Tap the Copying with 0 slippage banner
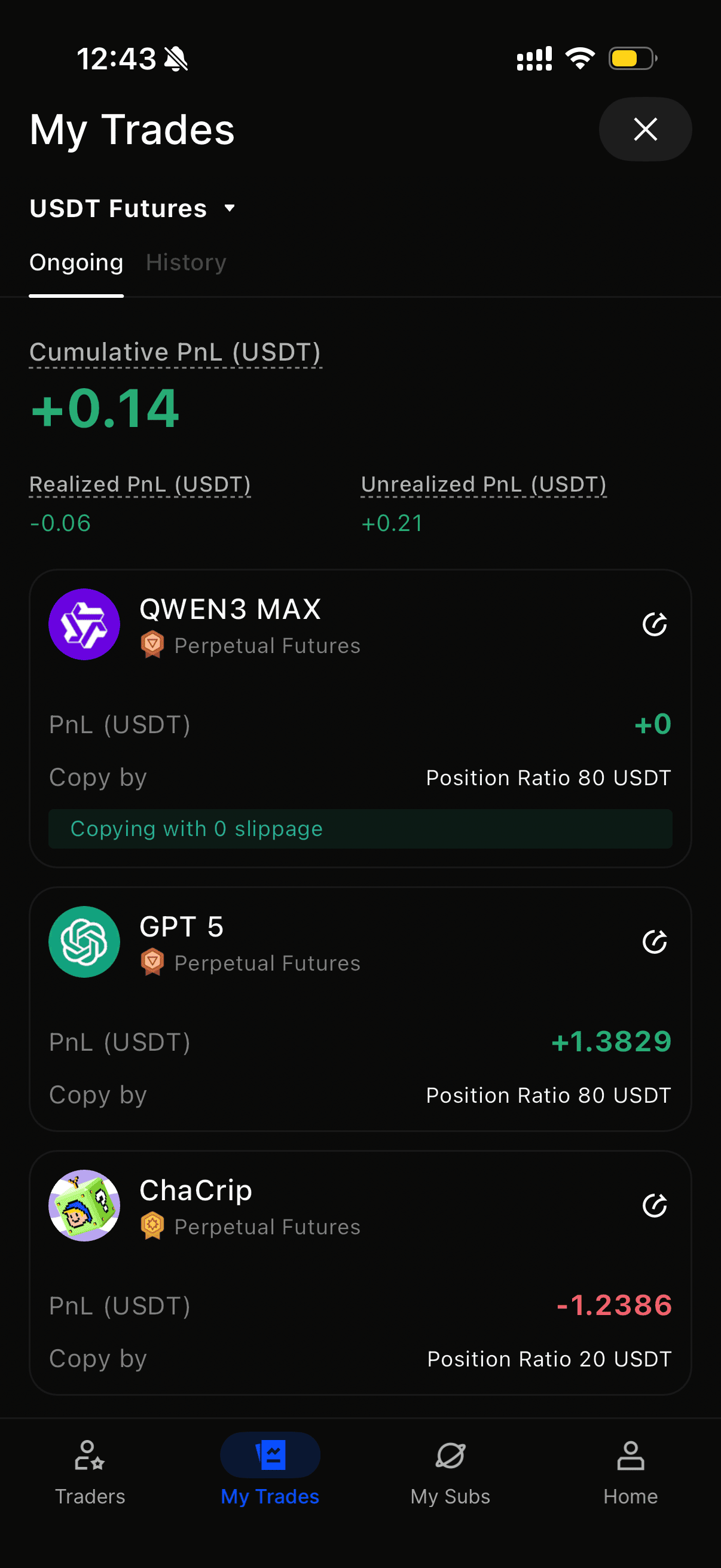Viewport: 721px width, 1568px height. tap(360, 828)
